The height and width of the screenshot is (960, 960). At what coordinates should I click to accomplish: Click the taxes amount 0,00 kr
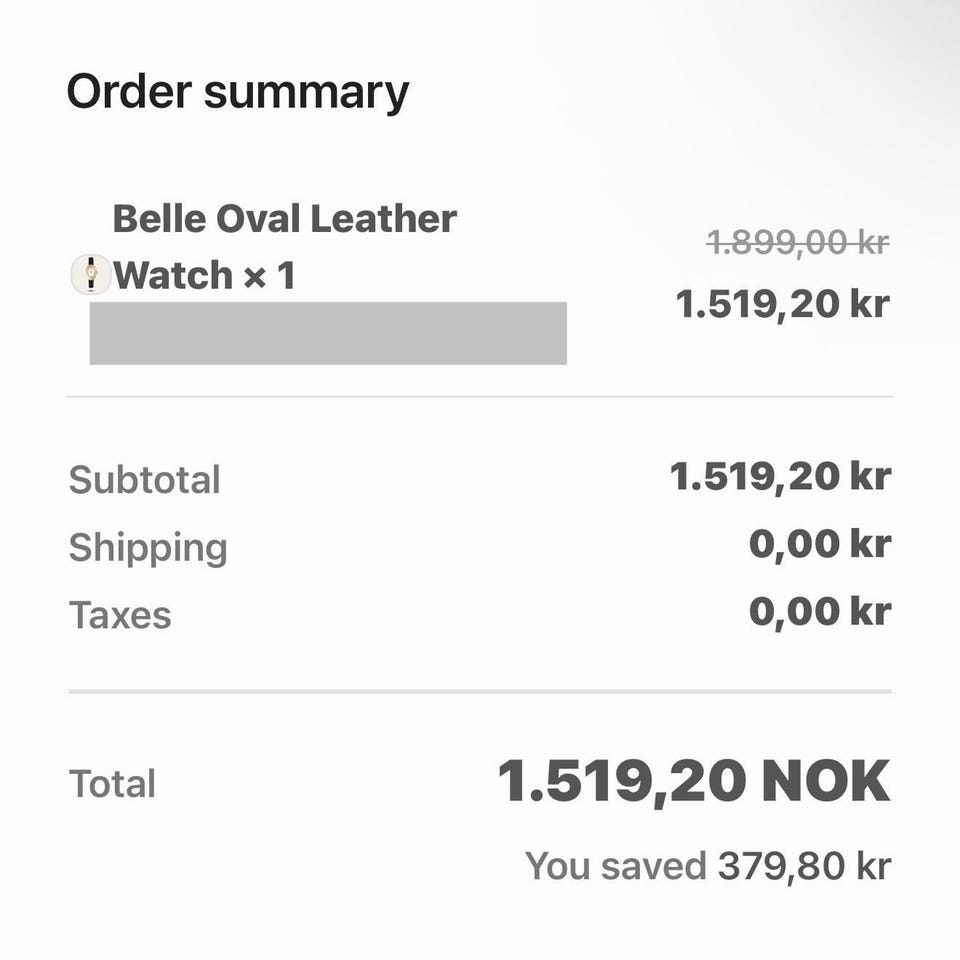pos(820,612)
